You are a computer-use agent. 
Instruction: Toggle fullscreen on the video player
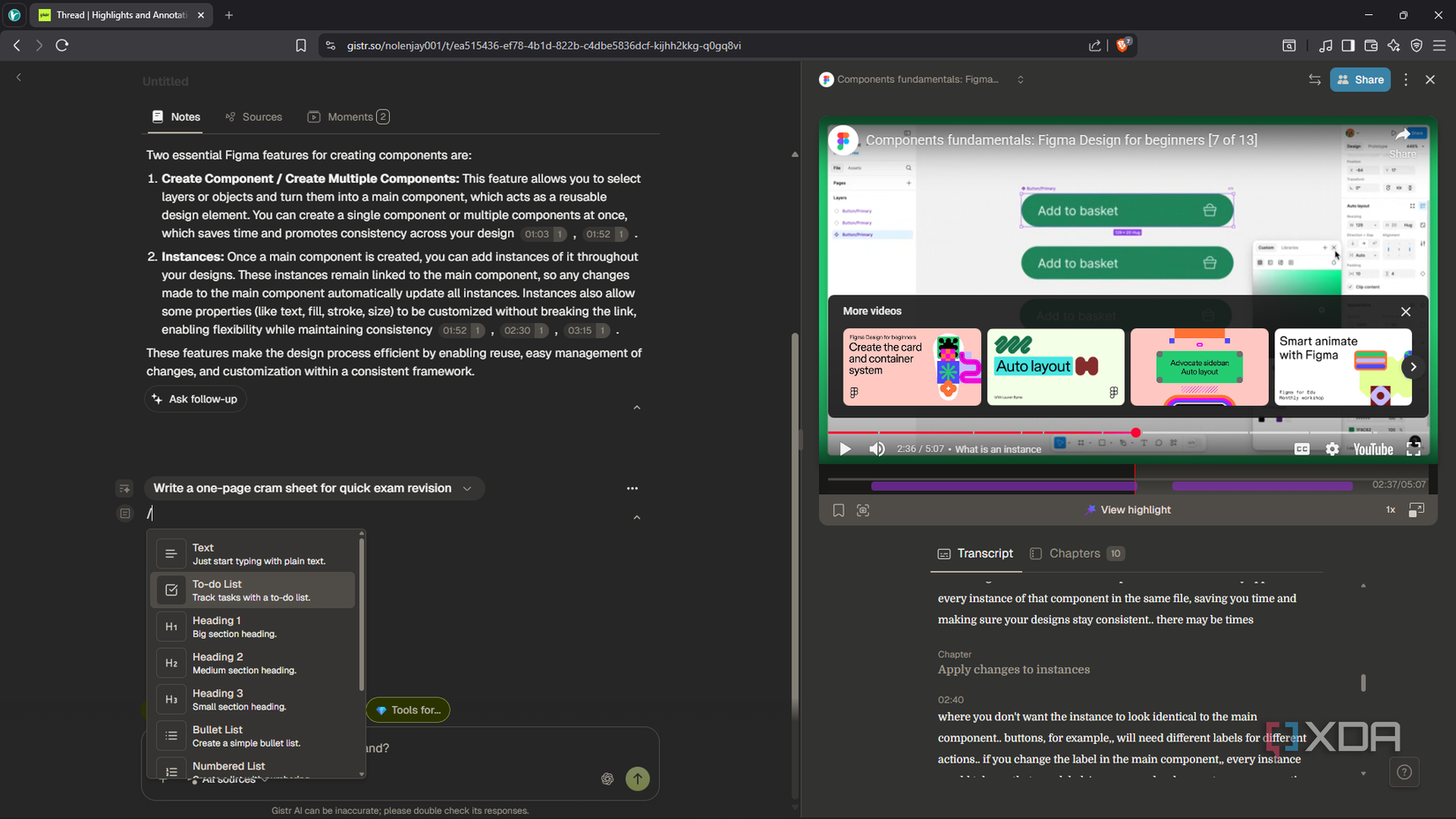coord(1414,449)
